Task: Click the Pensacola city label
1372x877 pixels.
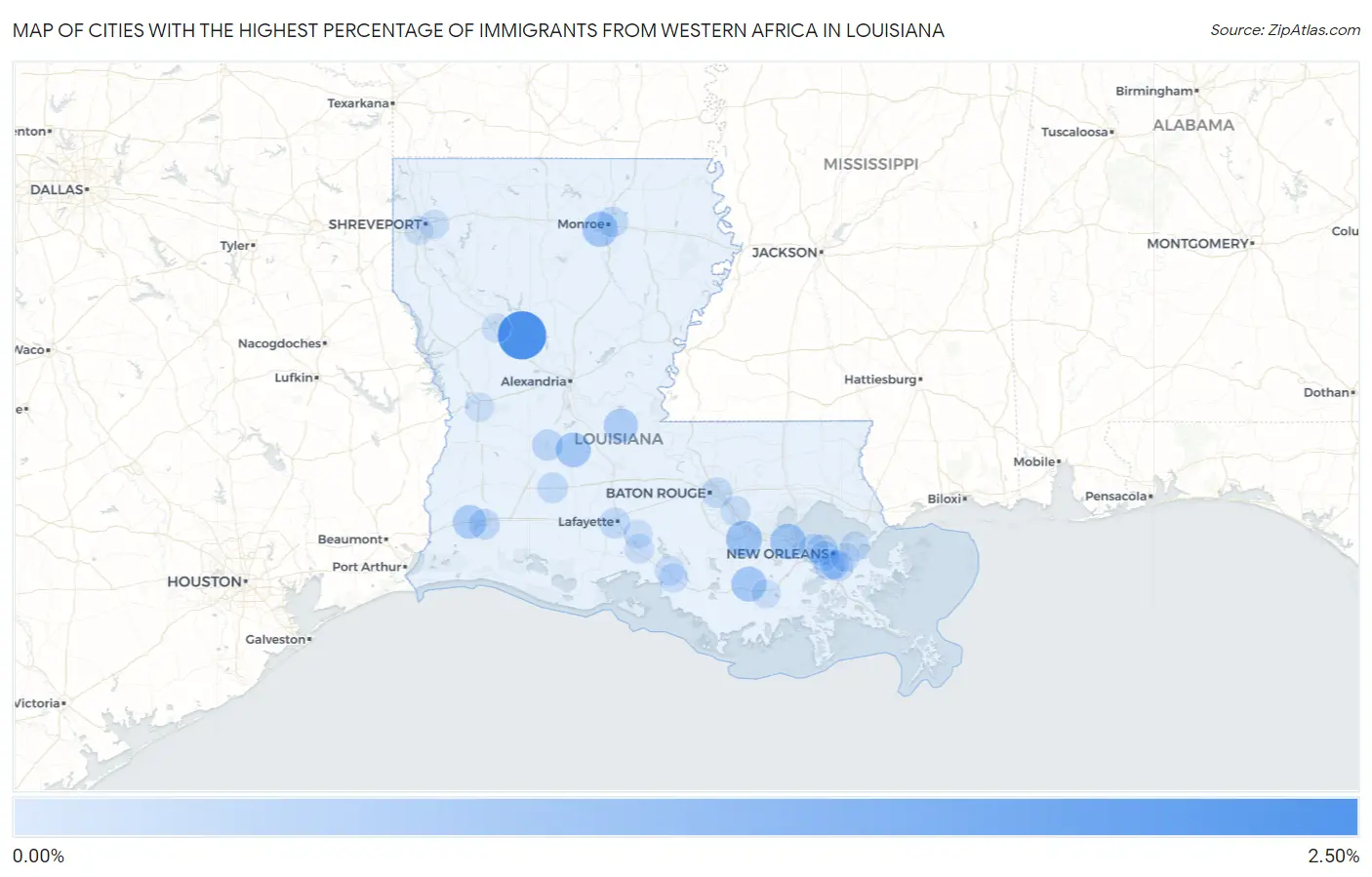Action: [1116, 497]
